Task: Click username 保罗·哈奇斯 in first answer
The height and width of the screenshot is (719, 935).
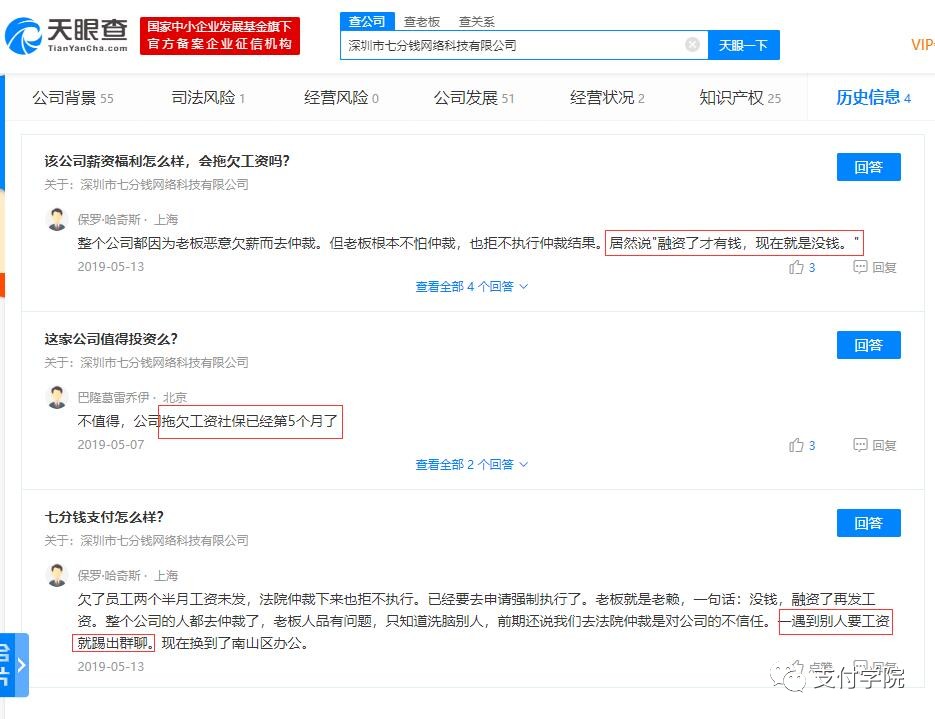Action: 109,220
